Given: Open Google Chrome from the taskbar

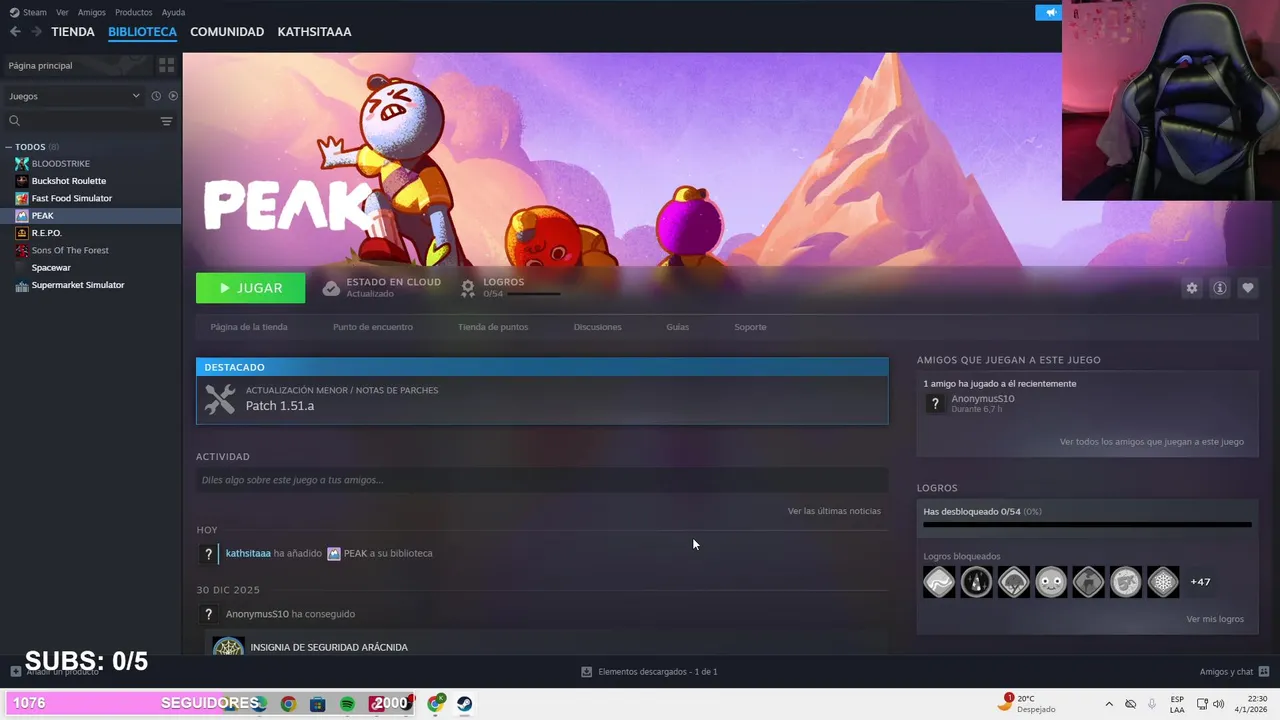Looking at the screenshot, I should click(x=288, y=704).
